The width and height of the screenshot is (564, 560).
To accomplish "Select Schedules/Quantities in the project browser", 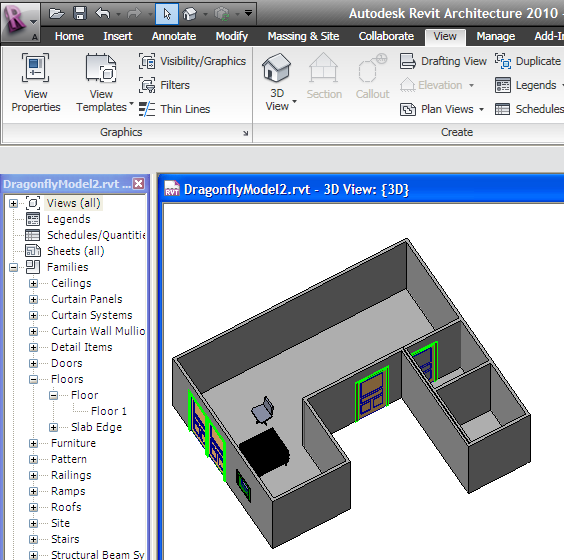I will pyautogui.click(x=96, y=235).
